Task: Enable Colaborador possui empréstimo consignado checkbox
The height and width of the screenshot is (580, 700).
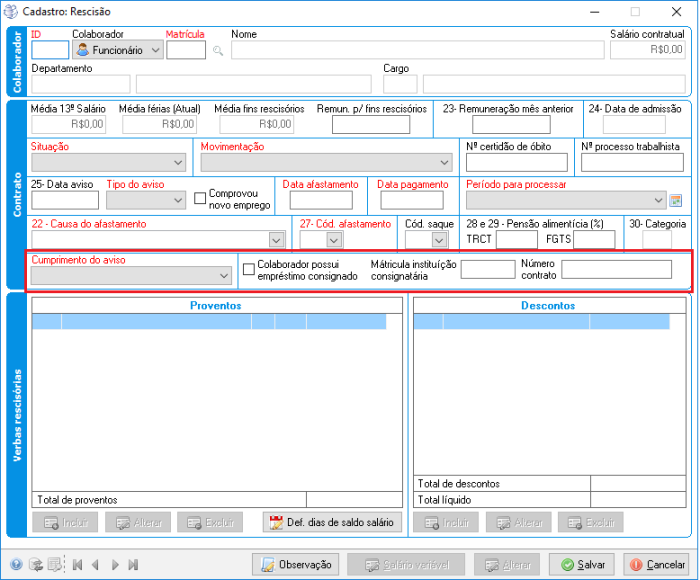Action: (249, 269)
